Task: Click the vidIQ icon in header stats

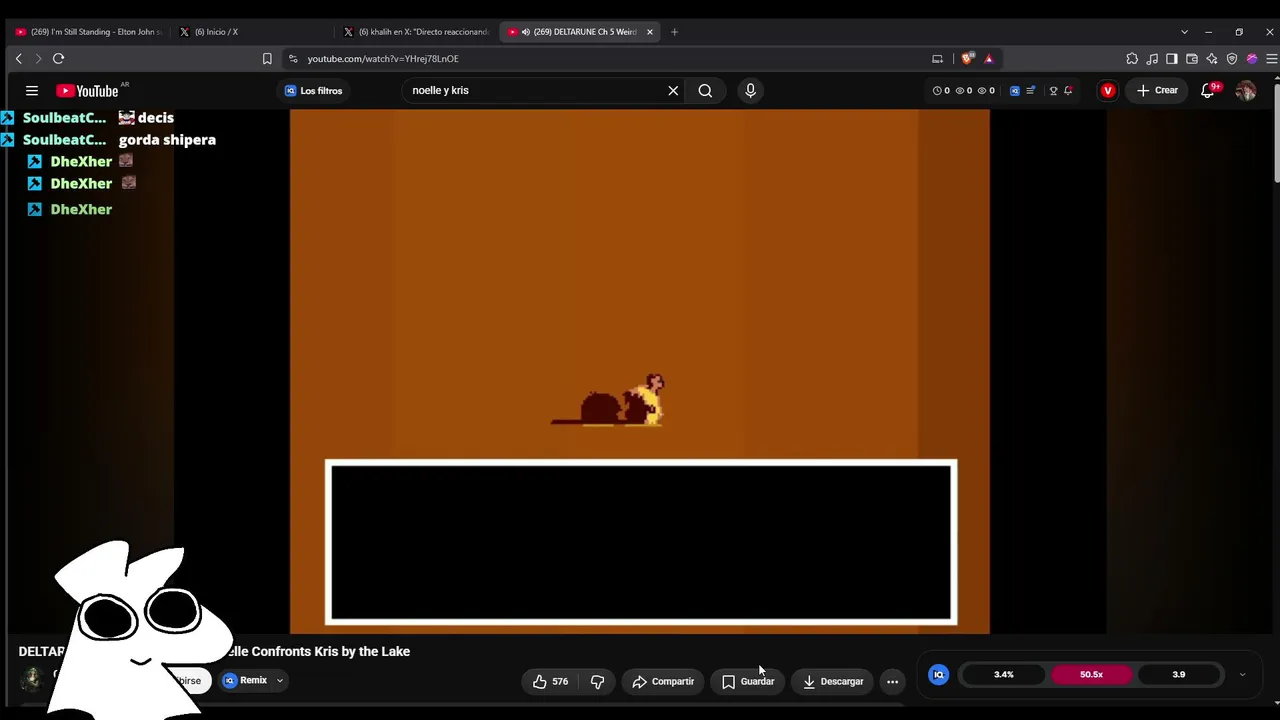Action: 1015,91
